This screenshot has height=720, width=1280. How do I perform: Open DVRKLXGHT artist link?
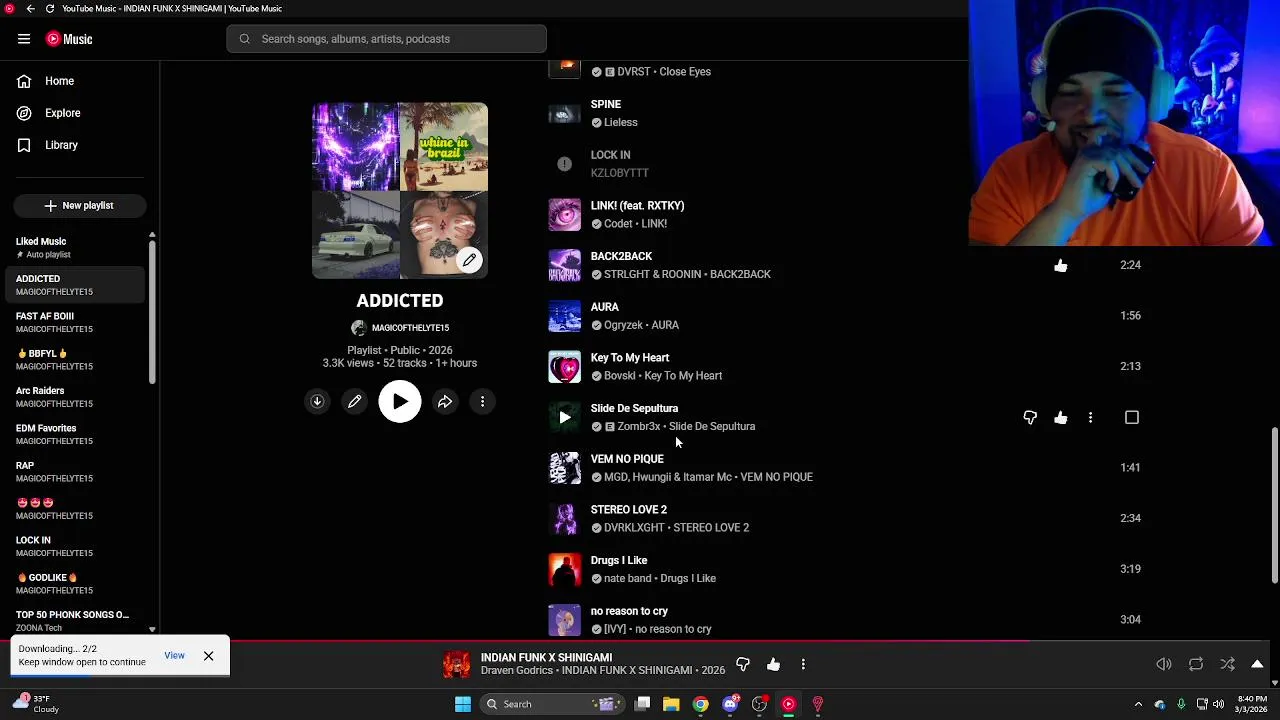point(634,528)
